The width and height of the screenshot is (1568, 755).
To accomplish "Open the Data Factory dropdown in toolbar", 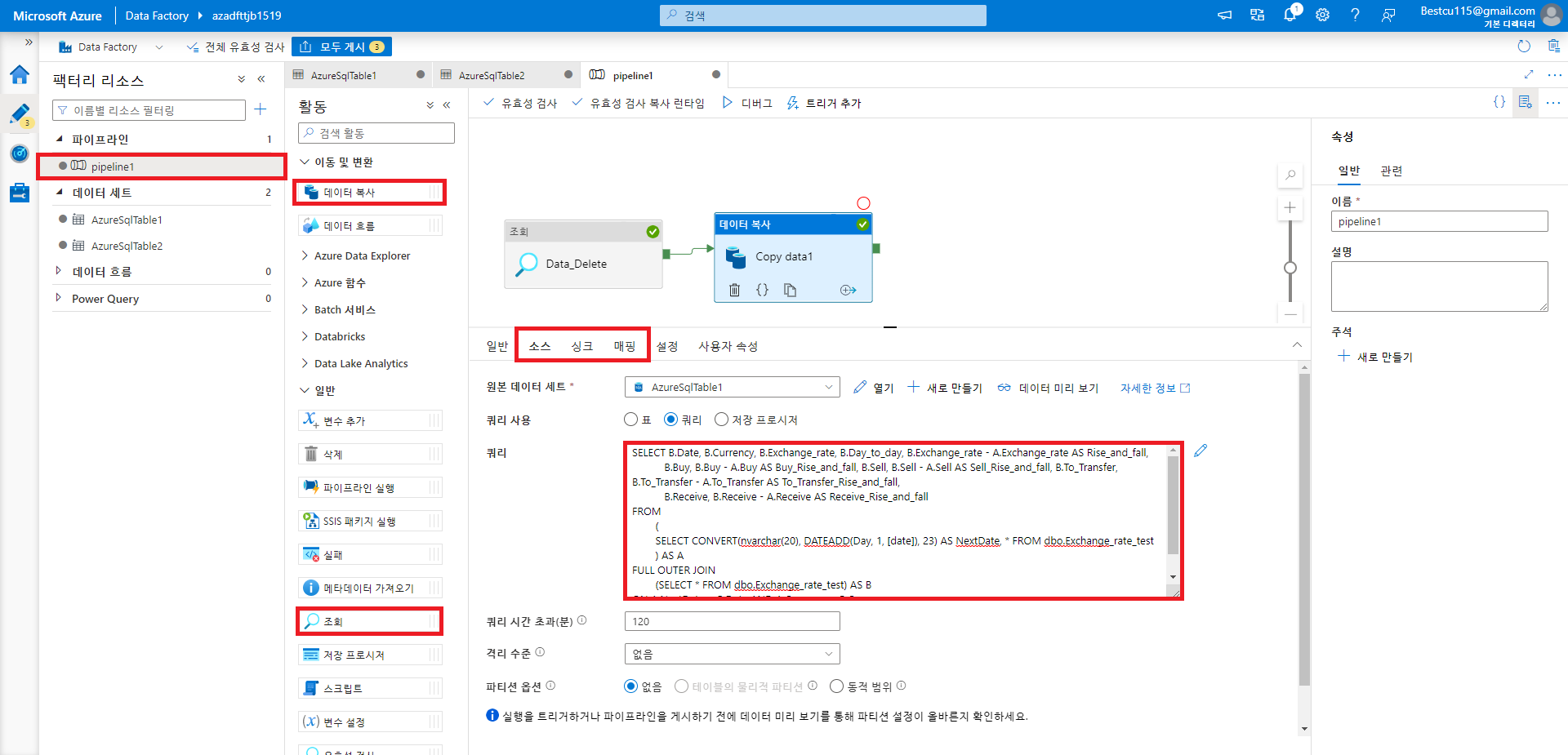I will point(111,47).
